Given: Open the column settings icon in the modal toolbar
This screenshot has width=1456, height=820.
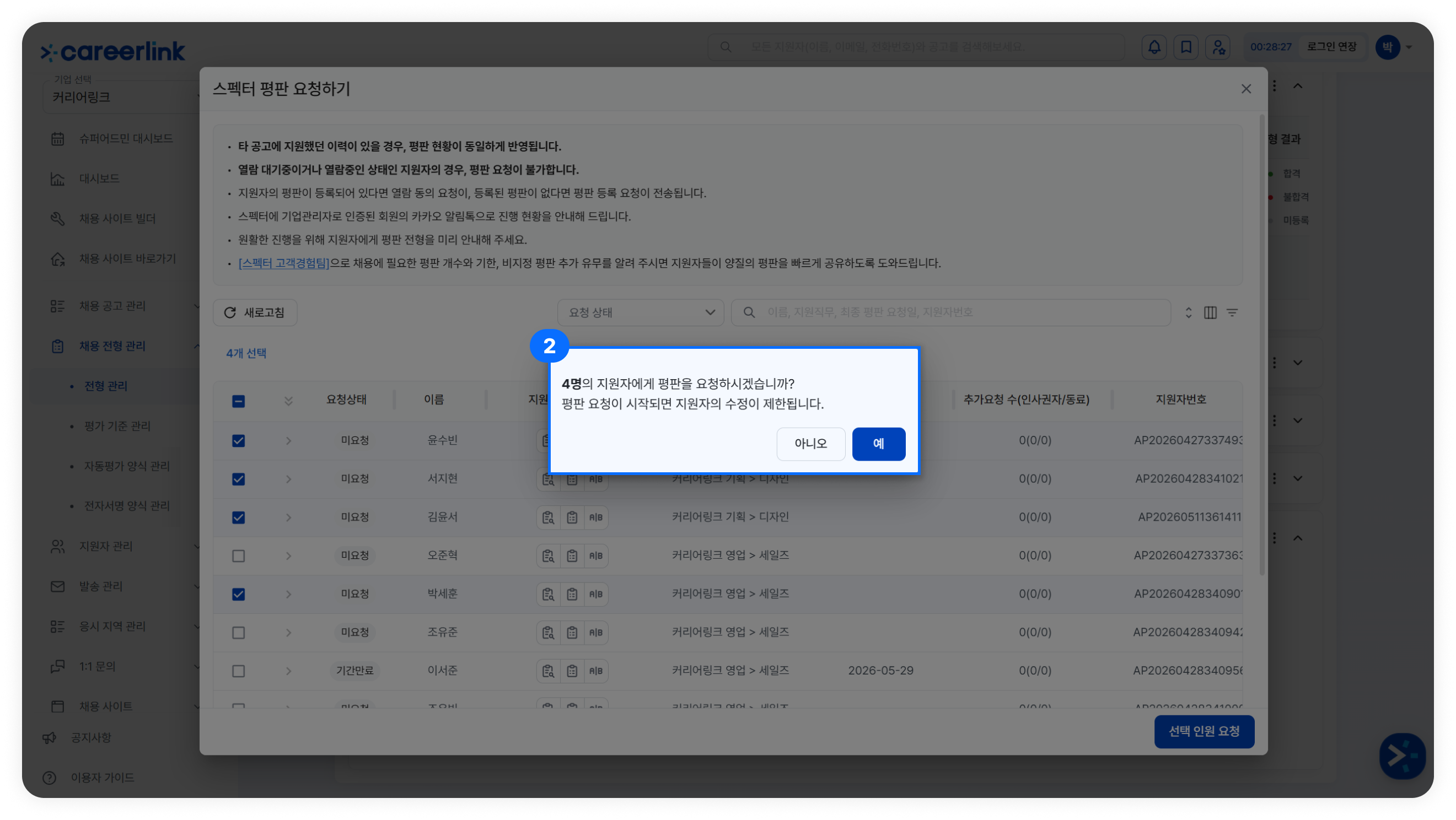Looking at the screenshot, I should [1210, 312].
